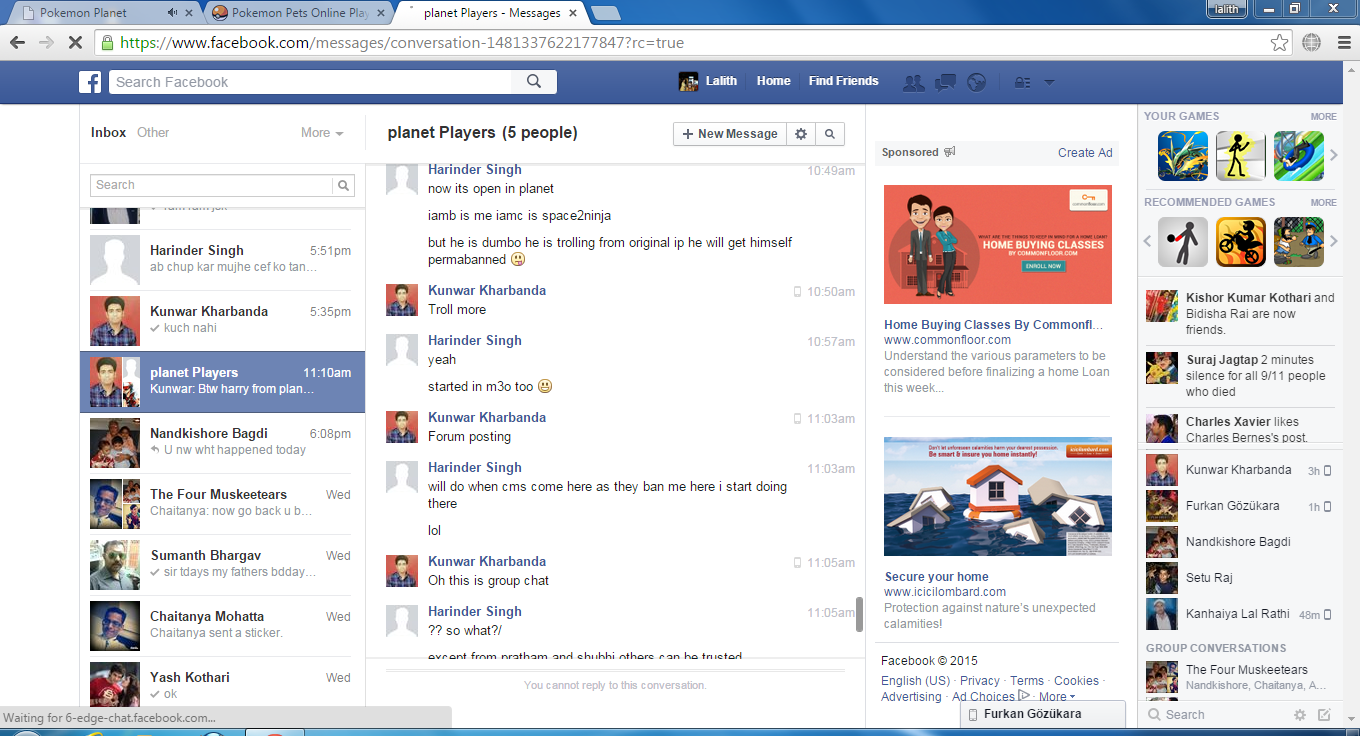Screen dimensions: 1360x736
Task: Open the Notifications globe icon
Action: [x=977, y=82]
